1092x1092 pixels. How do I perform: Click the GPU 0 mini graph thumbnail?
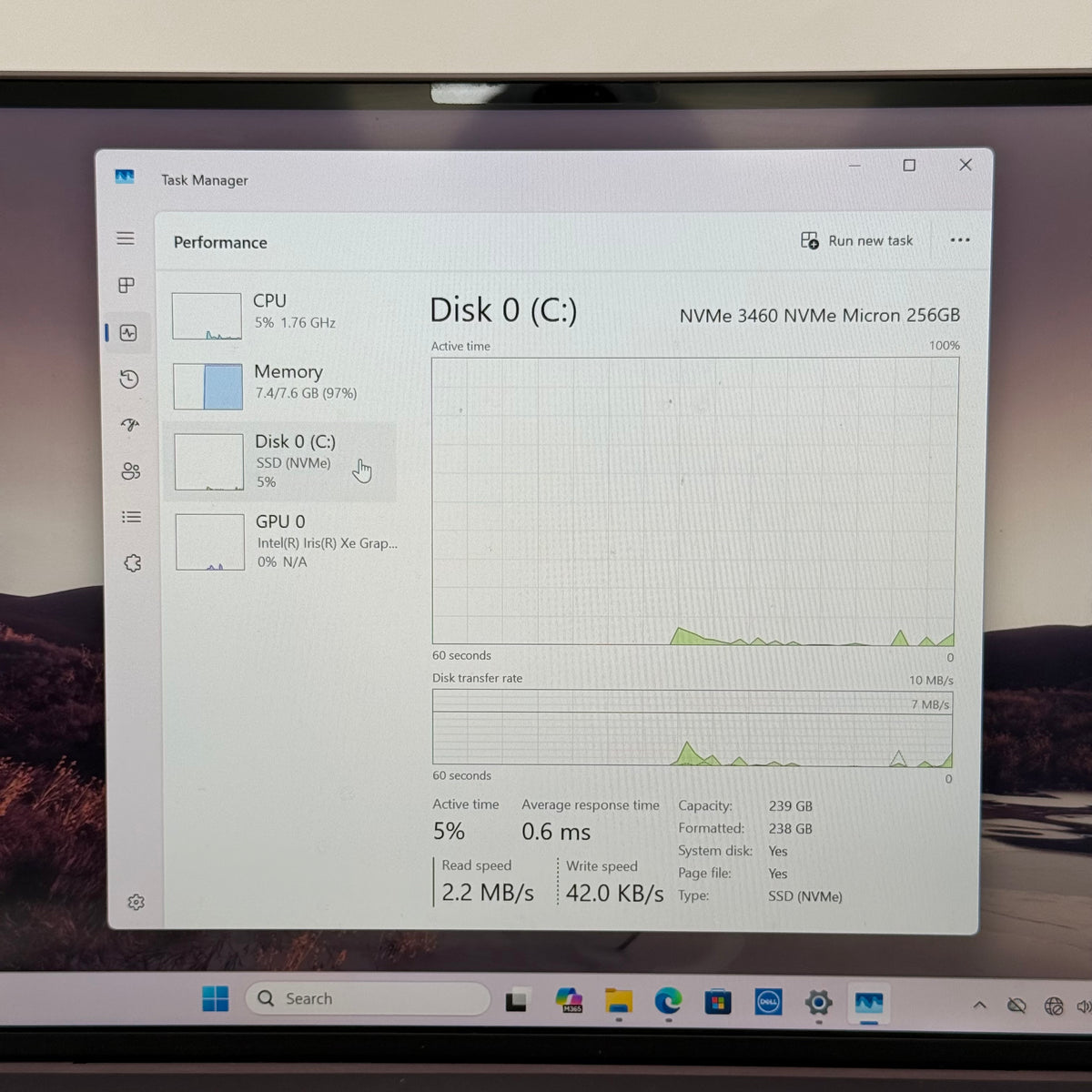(x=210, y=542)
